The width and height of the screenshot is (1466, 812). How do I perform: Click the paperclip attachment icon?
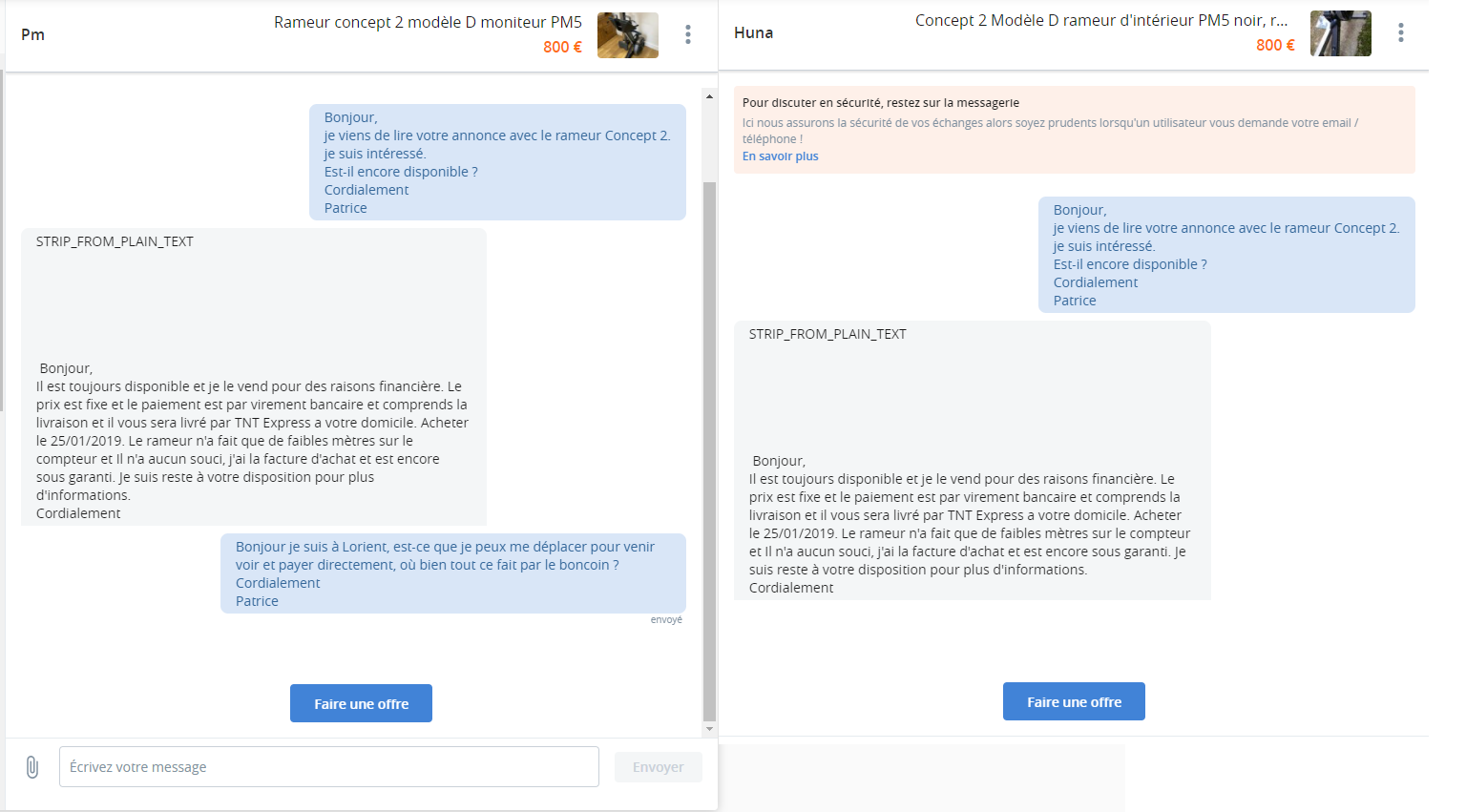click(32, 767)
